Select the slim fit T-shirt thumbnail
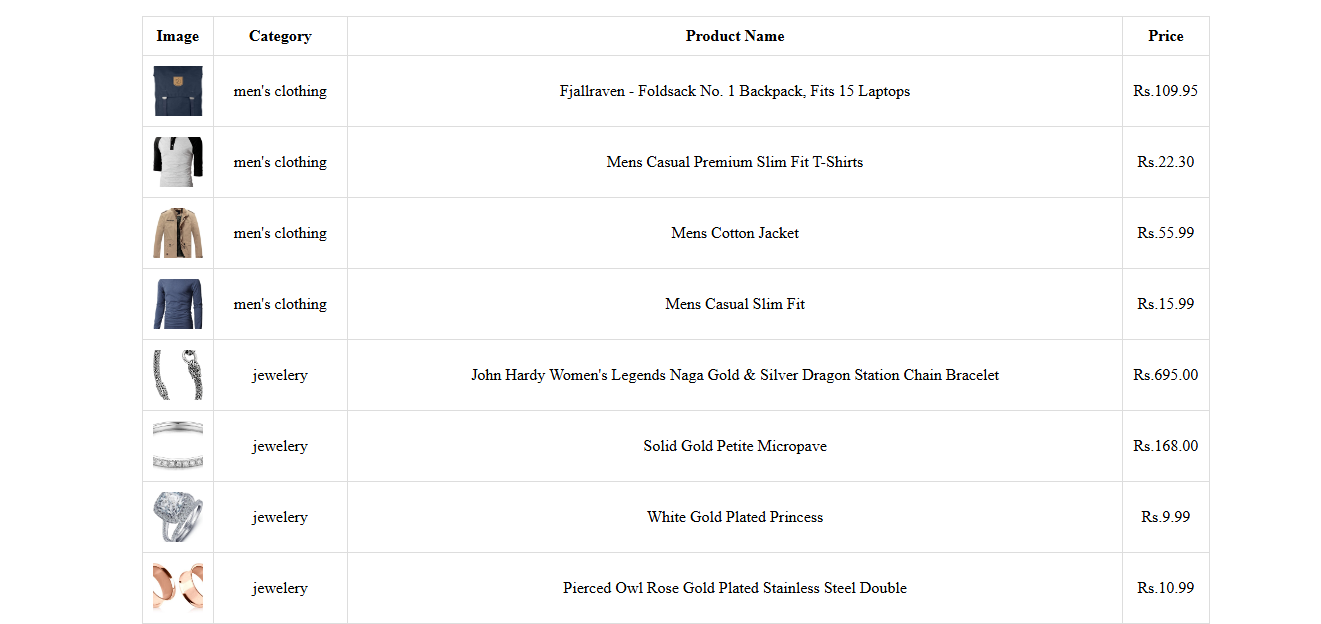1321x624 pixels. click(x=178, y=162)
